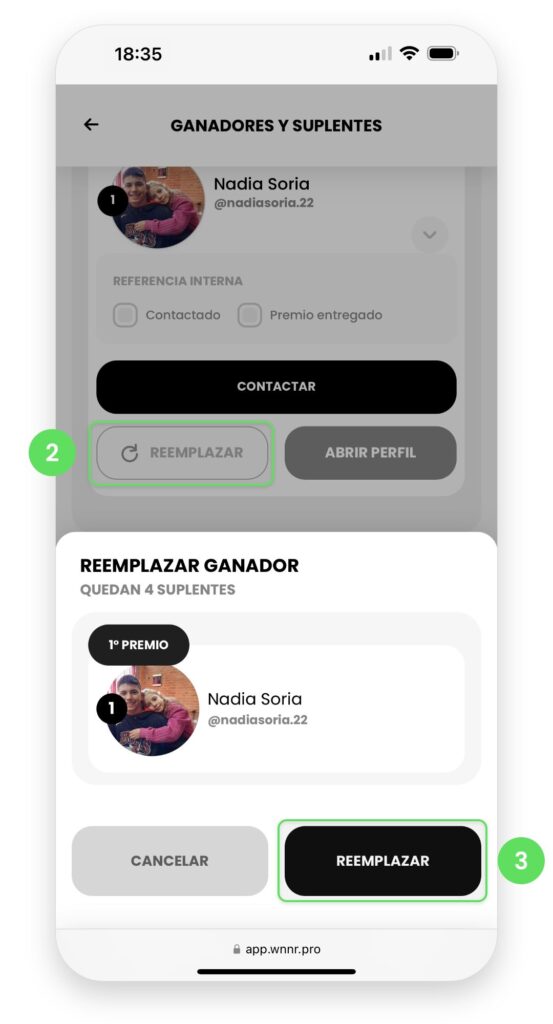The width and height of the screenshot is (553, 1024).
Task: Click the Wi-Fi status icon
Action: click(409, 53)
